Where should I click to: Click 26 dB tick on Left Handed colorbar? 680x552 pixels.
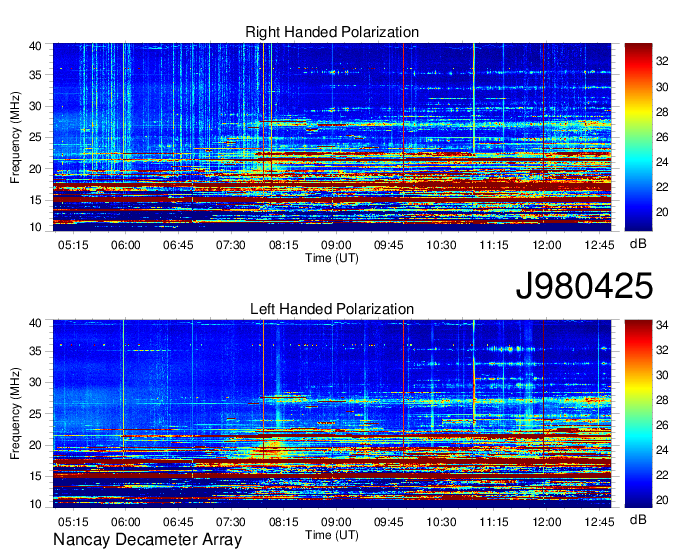click(x=662, y=425)
